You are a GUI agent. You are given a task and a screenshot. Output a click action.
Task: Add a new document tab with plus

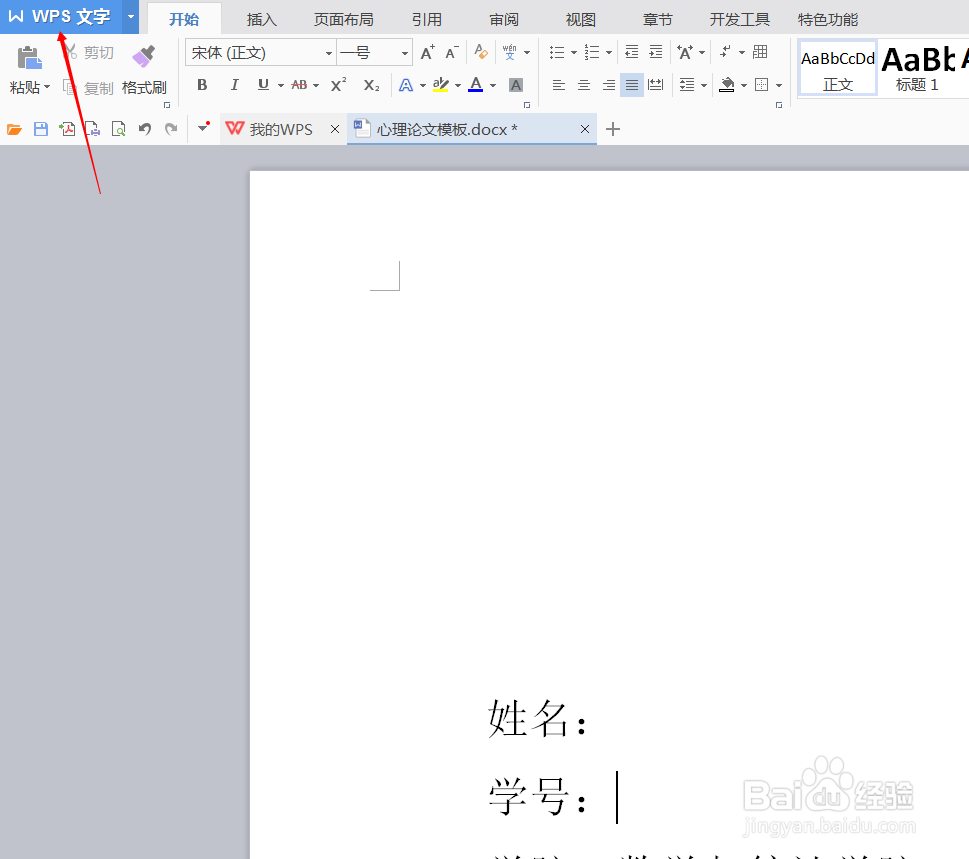613,129
